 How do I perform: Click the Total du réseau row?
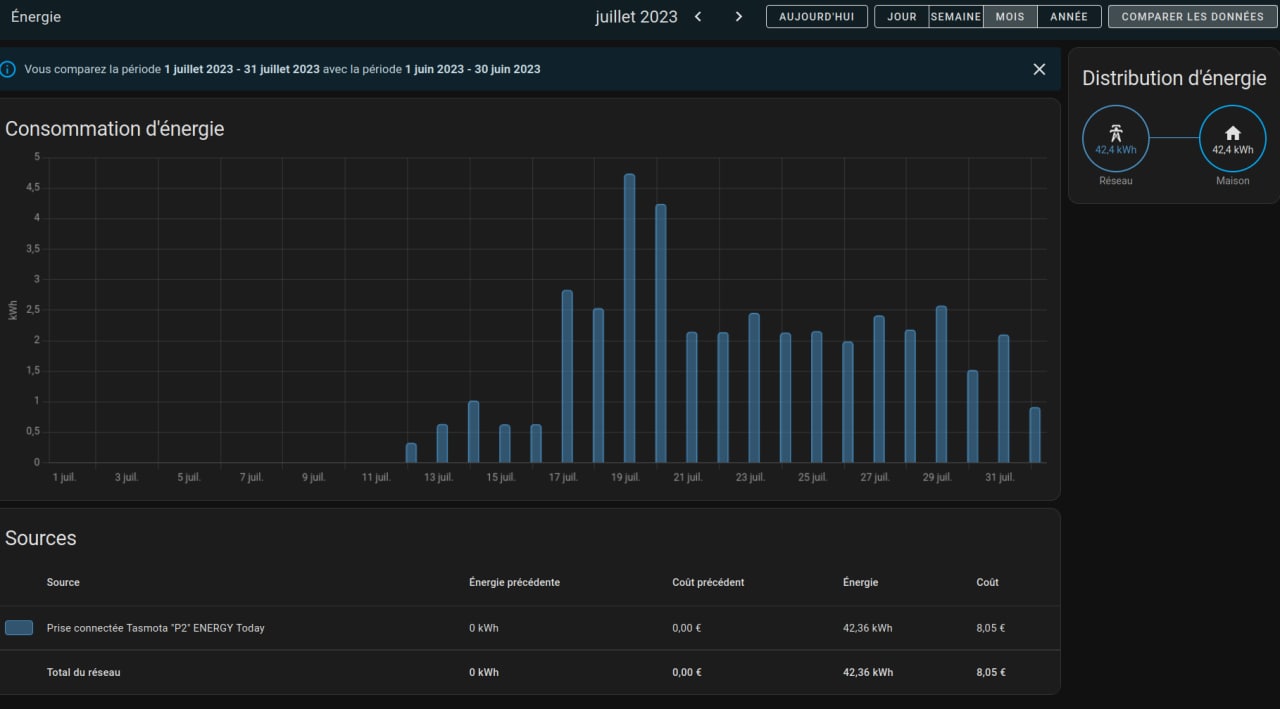83,672
